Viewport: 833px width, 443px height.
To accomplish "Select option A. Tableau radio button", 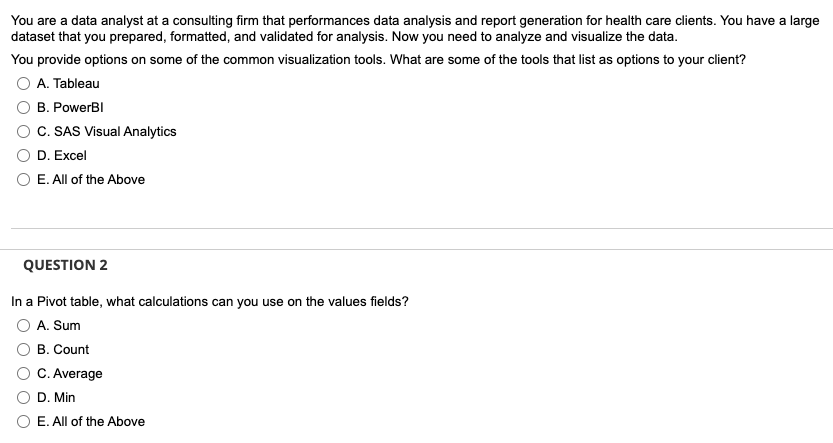I will [23, 83].
